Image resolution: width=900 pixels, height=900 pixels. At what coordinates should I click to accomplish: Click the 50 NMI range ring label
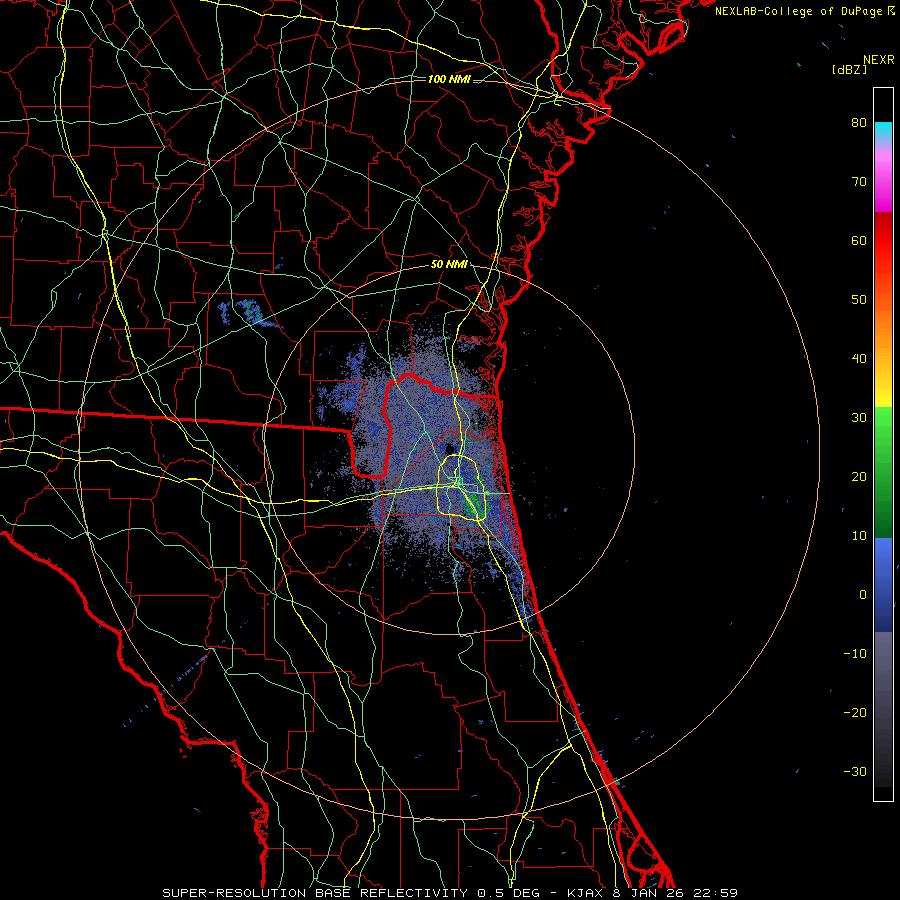tap(449, 265)
